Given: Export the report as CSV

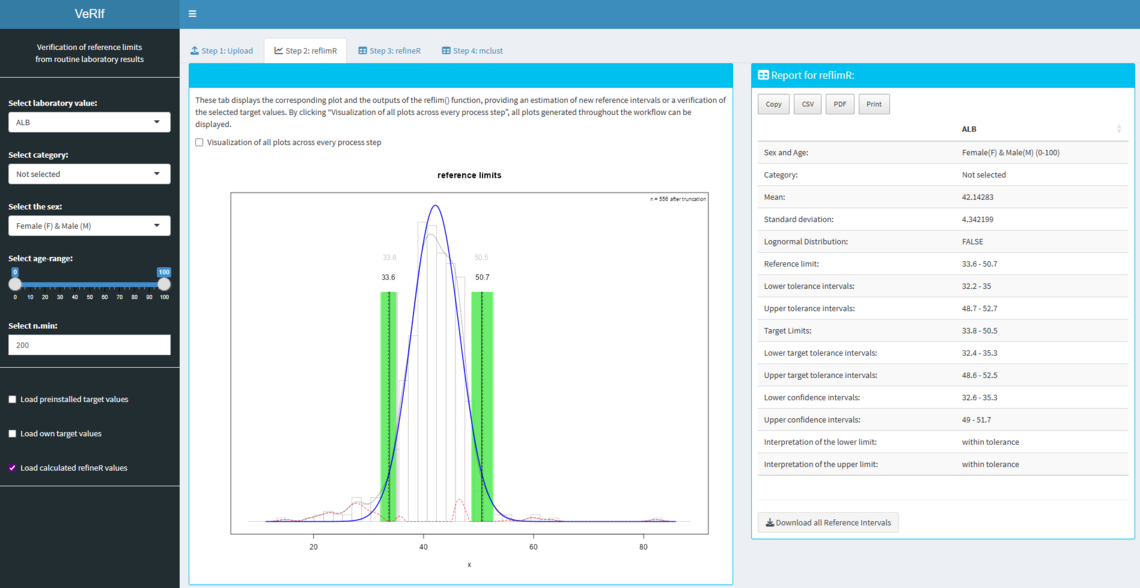Looking at the screenshot, I should (807, 104).
